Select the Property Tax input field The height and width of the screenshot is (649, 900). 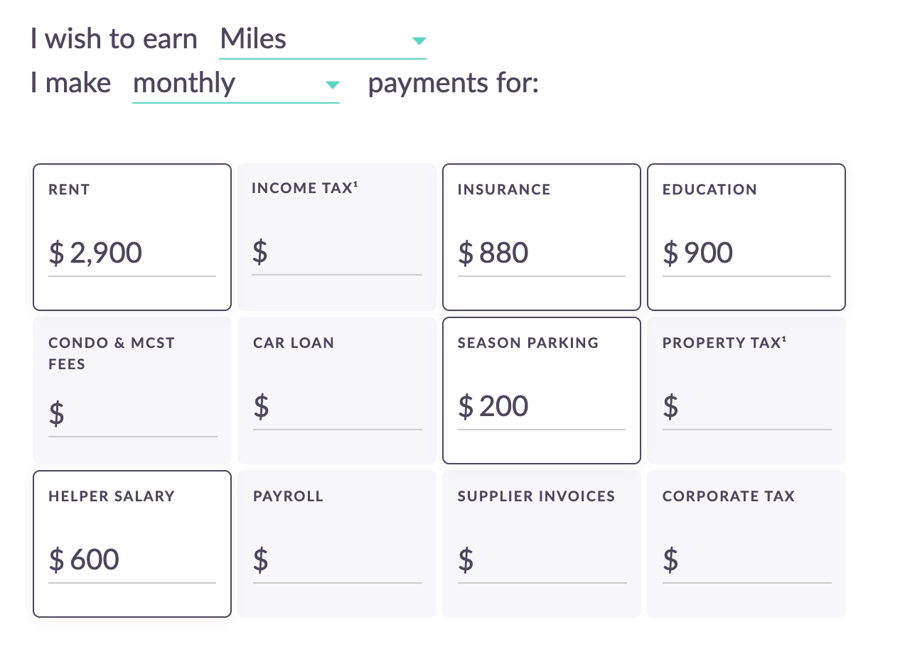click(755, 407)
